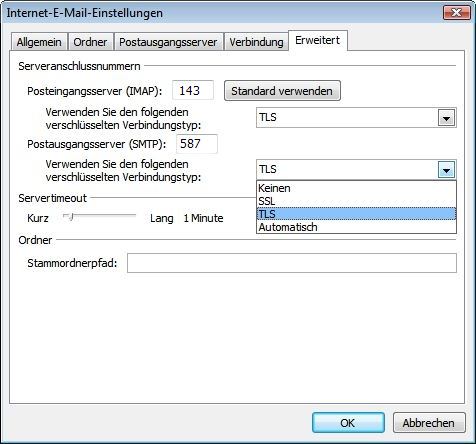Screen dimensions: 476x444
Task: Go to the Verbindung tab
Action: point(256,42)
